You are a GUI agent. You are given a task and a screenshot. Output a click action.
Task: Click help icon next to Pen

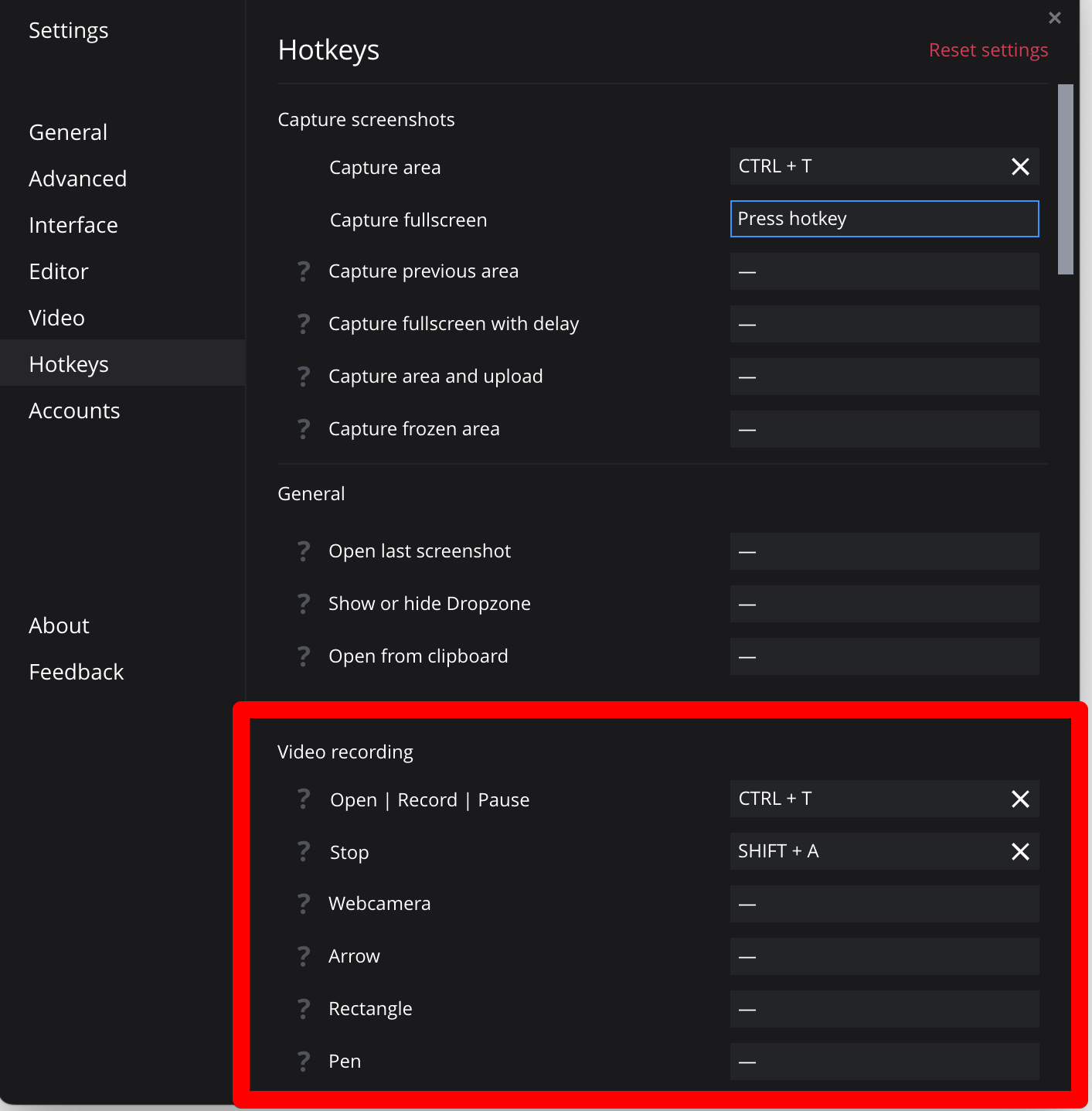(x=304, y=1062)
